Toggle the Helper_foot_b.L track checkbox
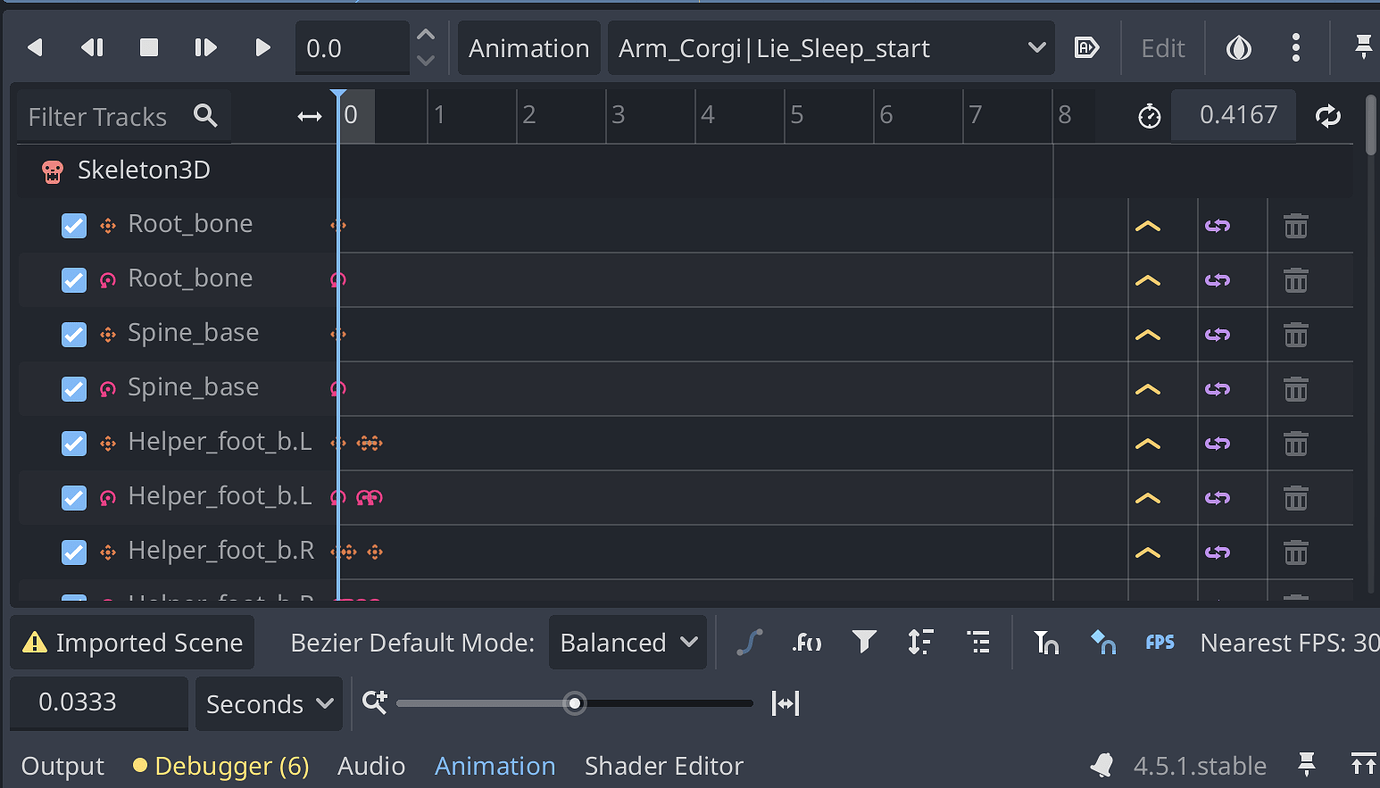This screenshot has width=1380, height=788. coord(73,443)
